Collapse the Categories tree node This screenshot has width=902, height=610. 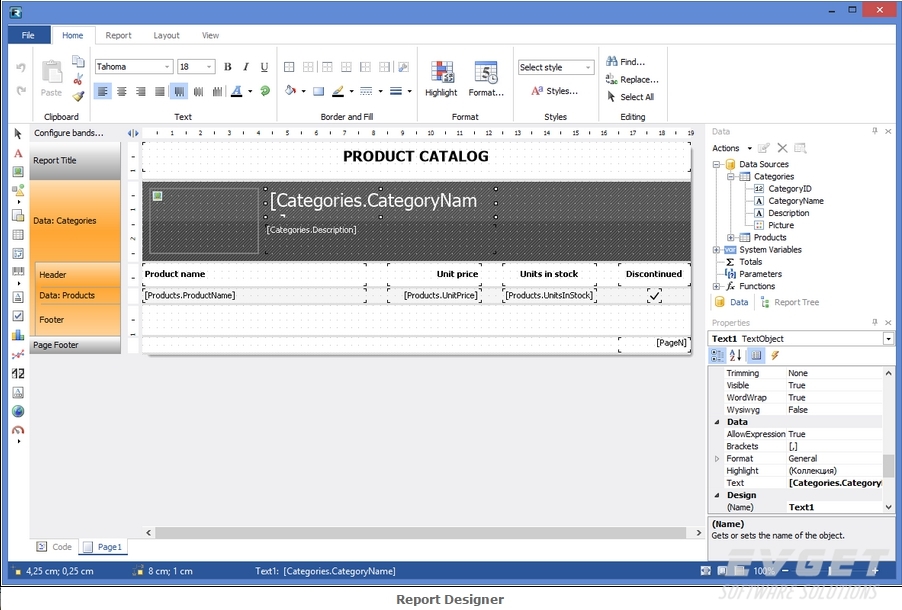pos(731,177)
